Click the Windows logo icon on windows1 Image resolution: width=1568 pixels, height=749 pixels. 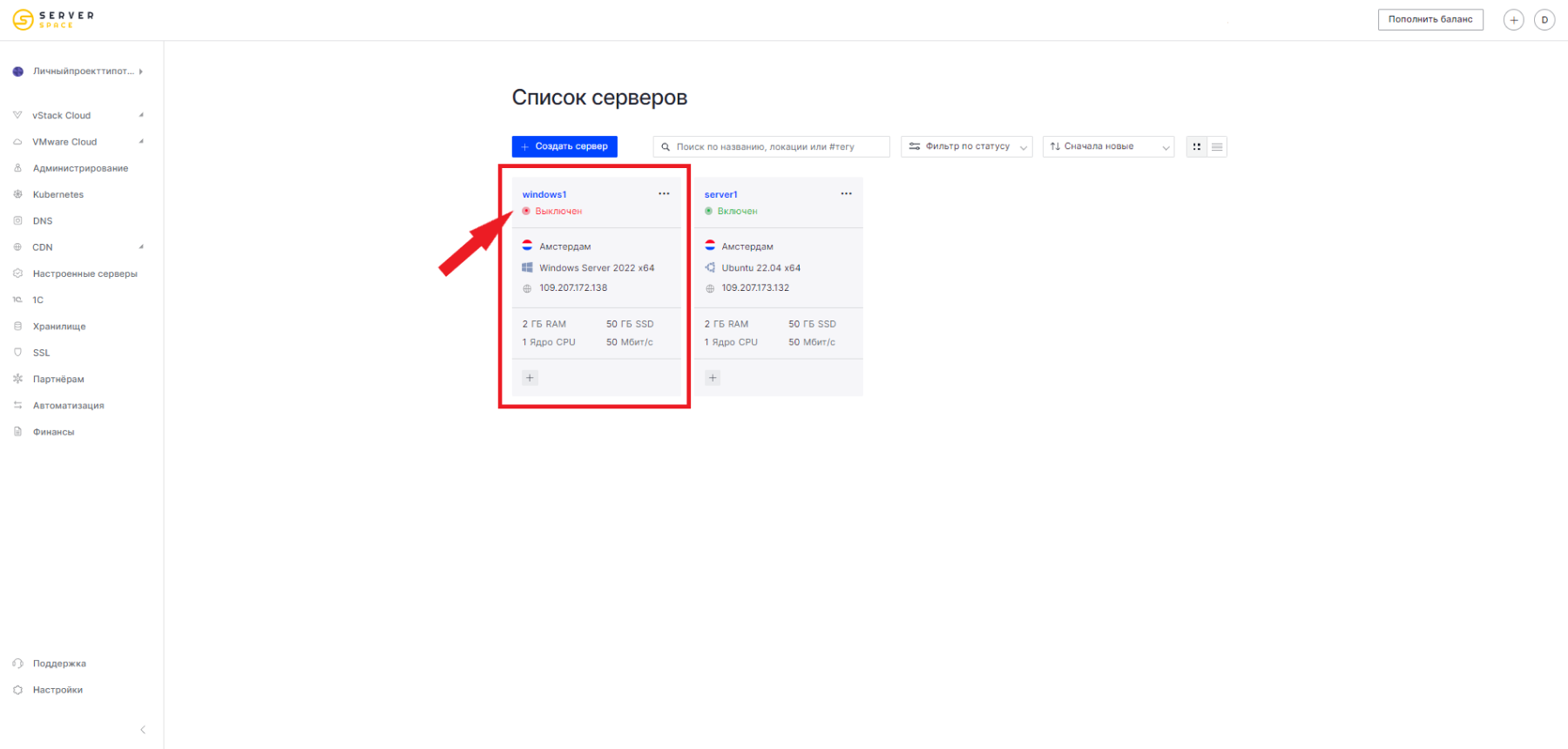tap(527, 267)
